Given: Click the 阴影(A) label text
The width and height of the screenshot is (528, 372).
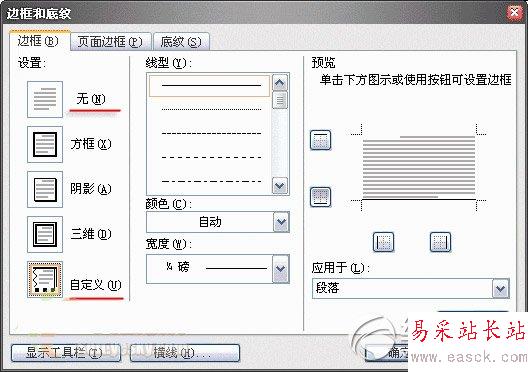Looking at the screenshot, I should [91, 189].
